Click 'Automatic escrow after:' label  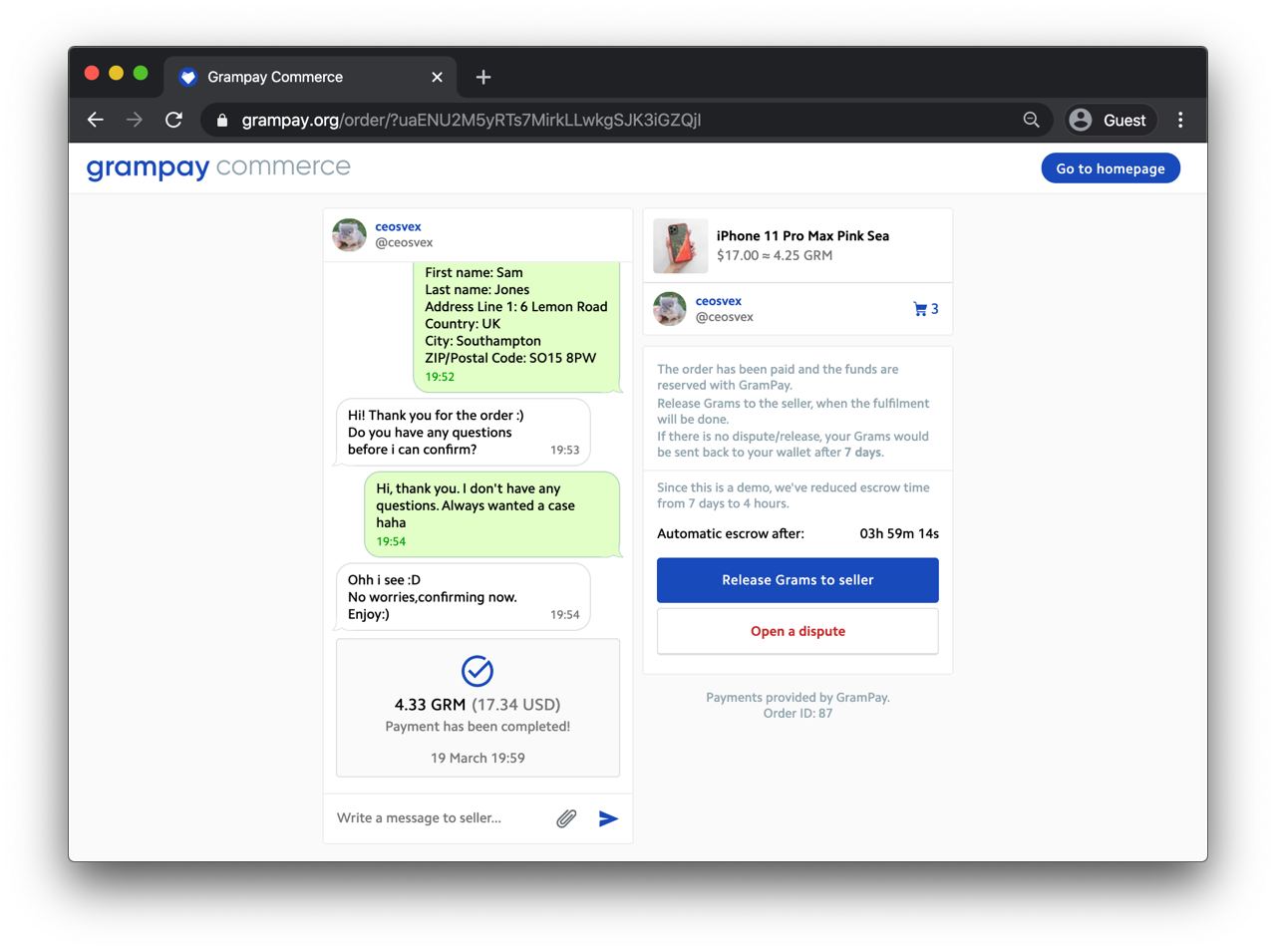point(731,533)
